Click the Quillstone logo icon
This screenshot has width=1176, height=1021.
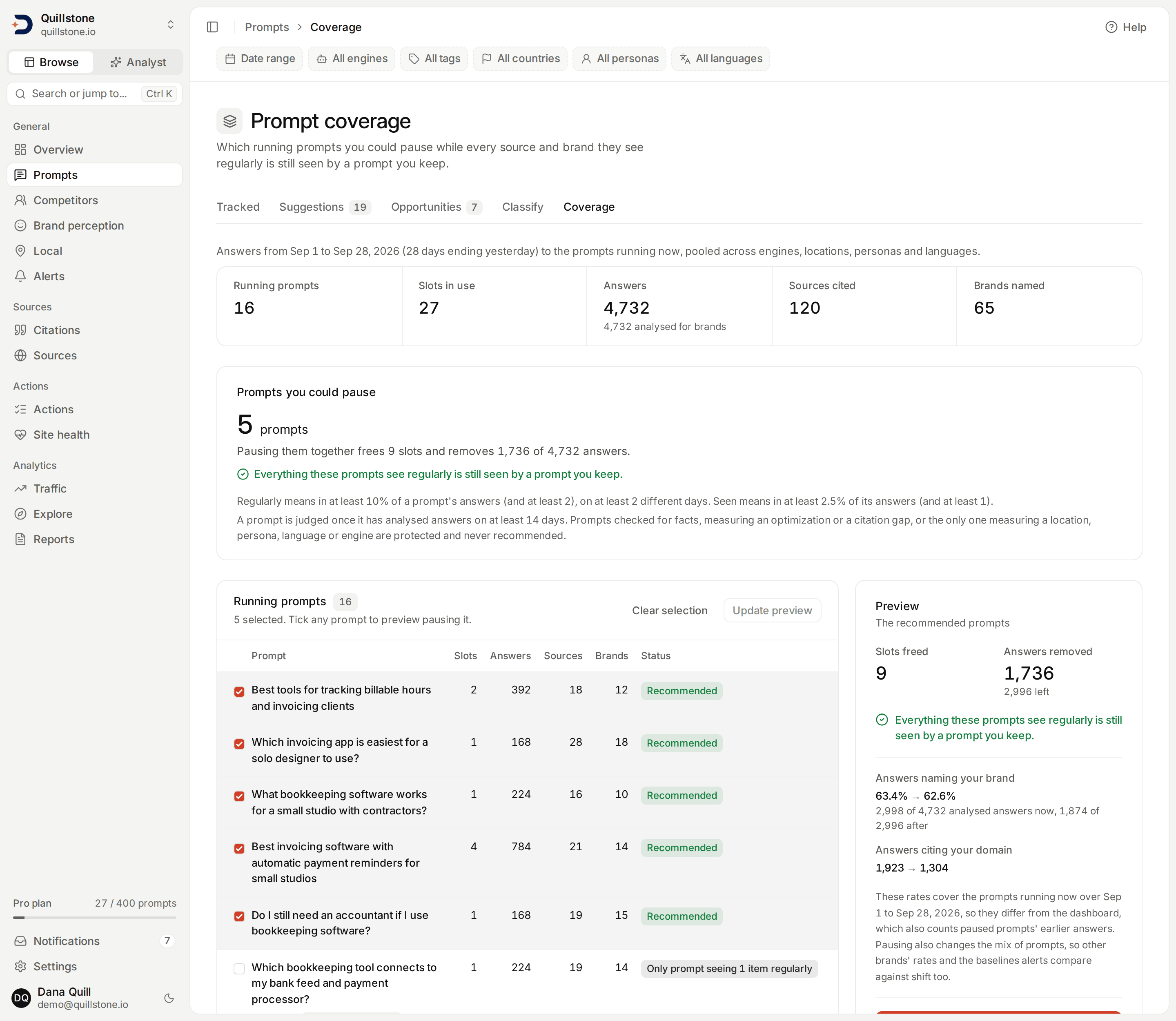[22, 25]
